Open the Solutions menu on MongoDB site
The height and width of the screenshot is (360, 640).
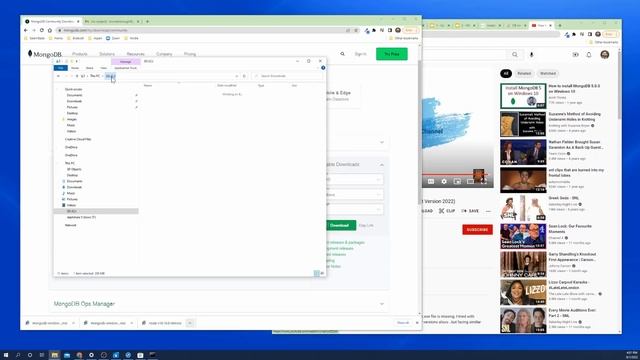point(107,54)
